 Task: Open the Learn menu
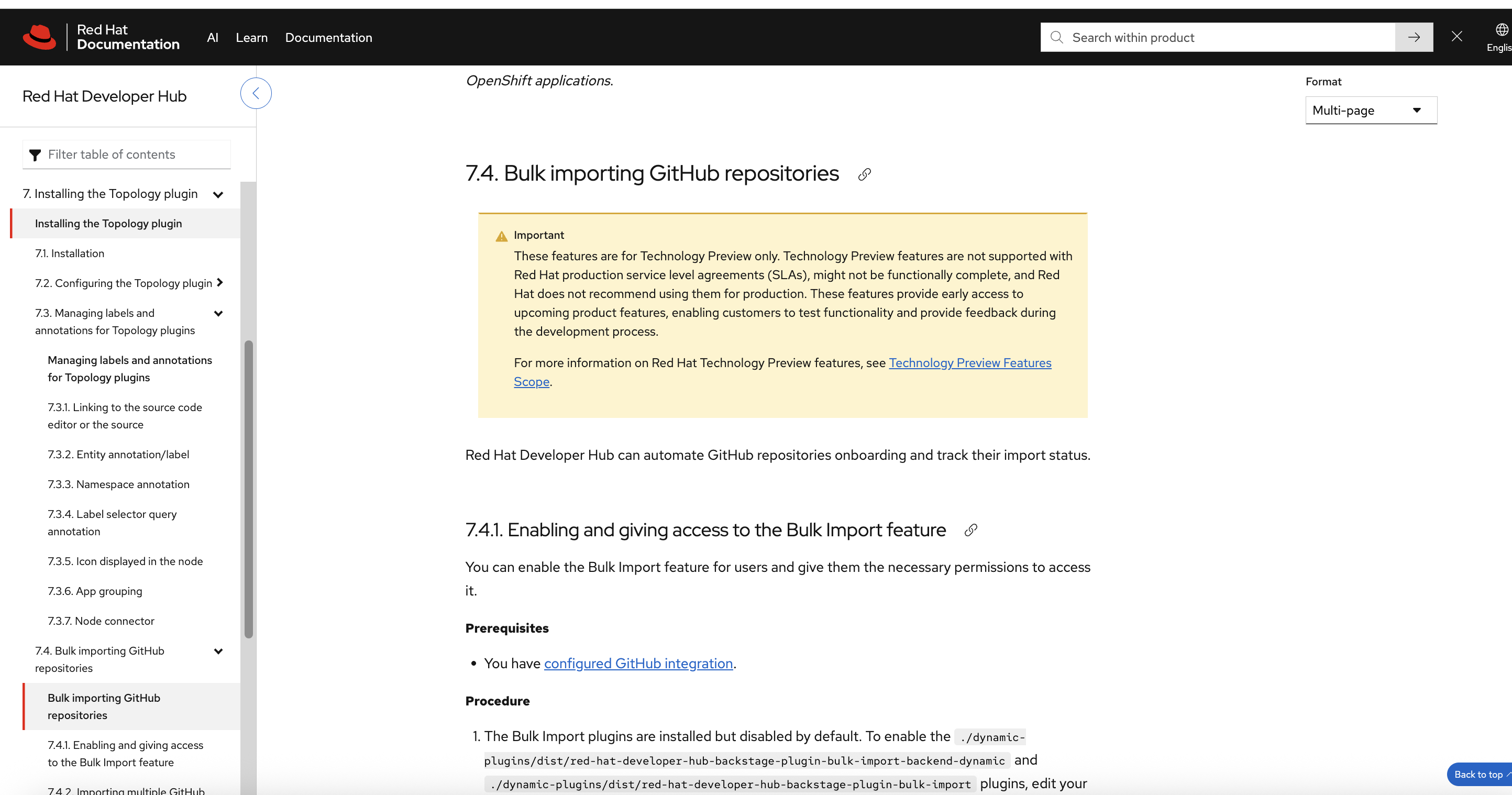pos(251,38)
